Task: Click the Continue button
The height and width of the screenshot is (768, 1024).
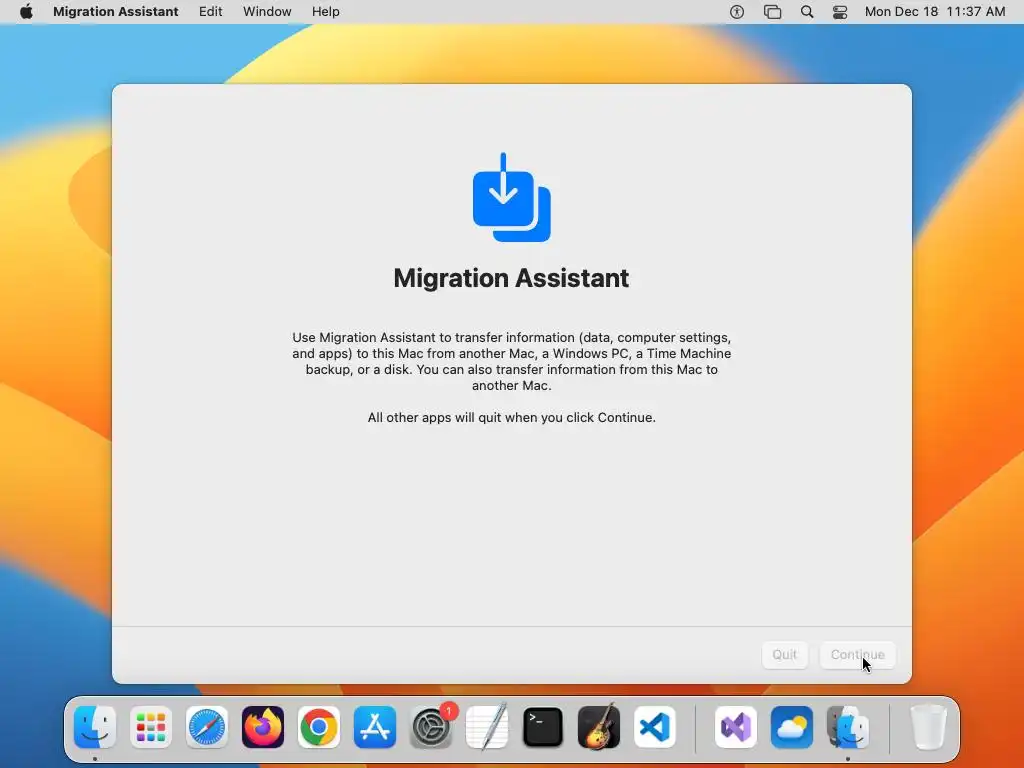Action: (857, 654)
